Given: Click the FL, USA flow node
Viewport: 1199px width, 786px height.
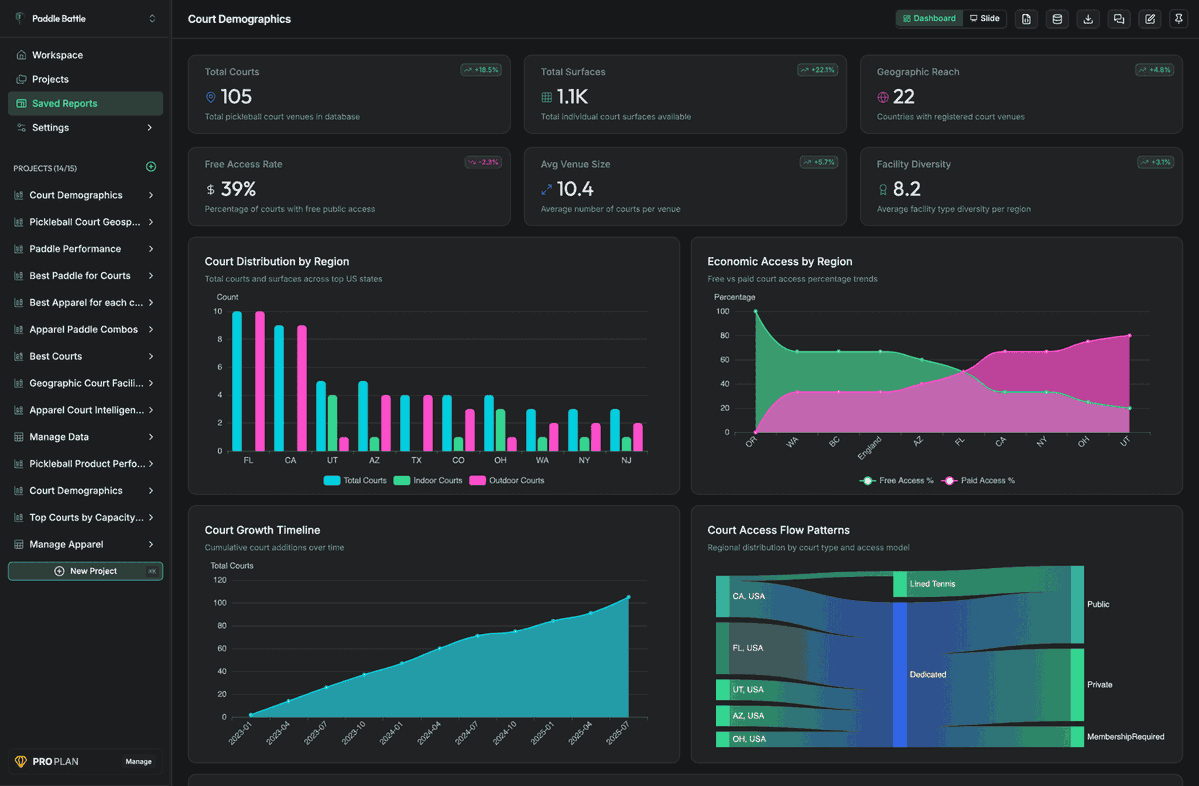Looking at the screenshot, I should [x=723, y=648].
